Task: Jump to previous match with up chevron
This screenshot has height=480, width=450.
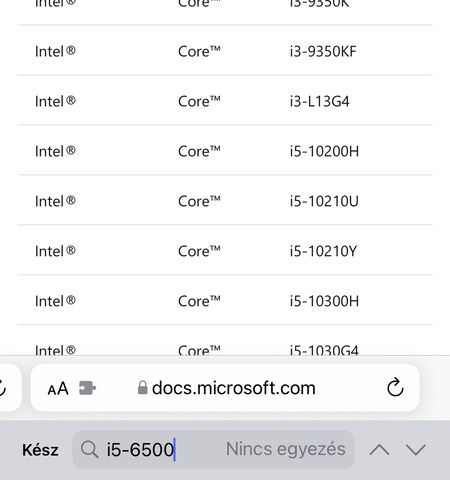Action: 379,450
